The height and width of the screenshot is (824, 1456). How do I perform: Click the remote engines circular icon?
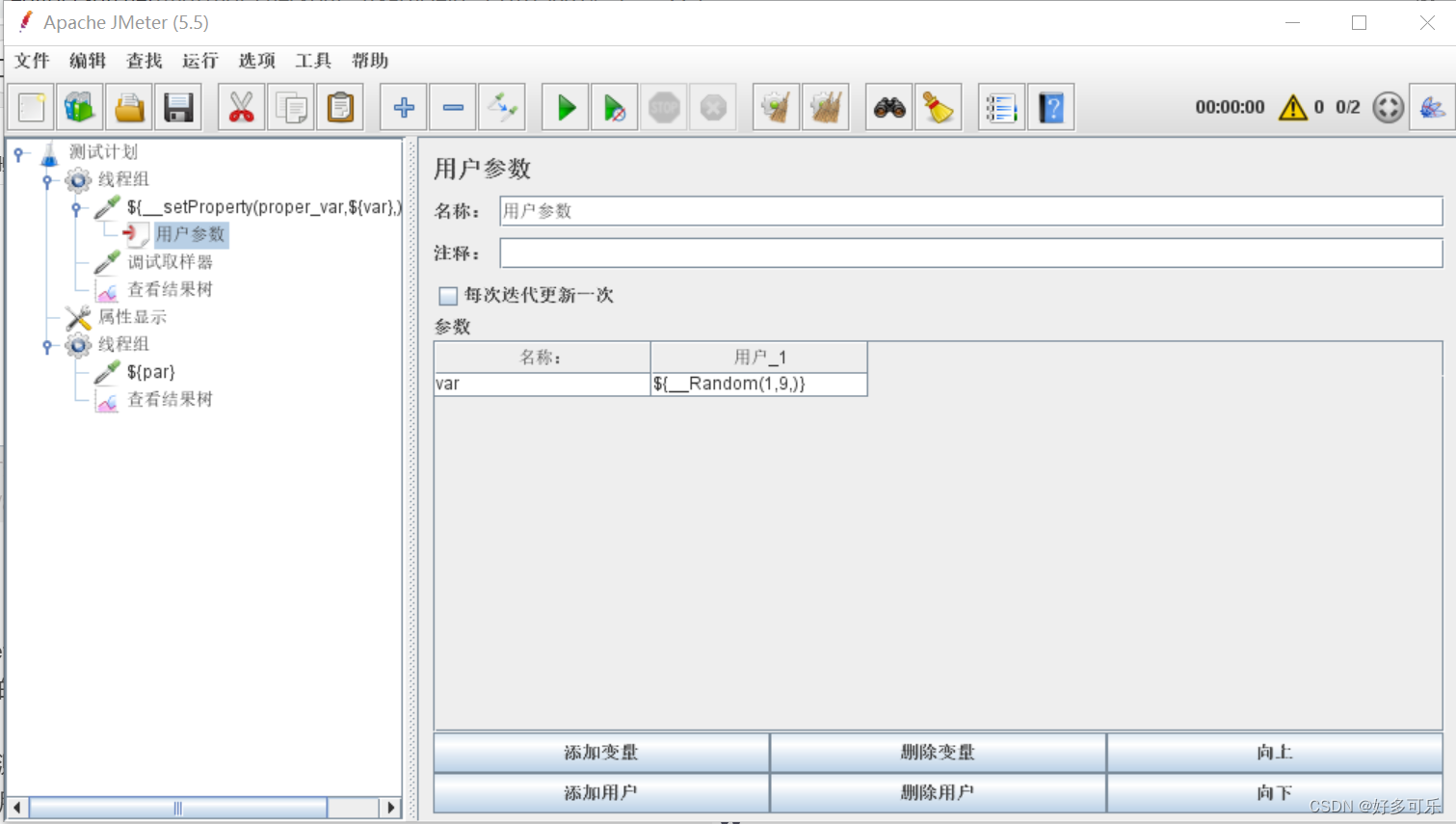point(1388,107)
